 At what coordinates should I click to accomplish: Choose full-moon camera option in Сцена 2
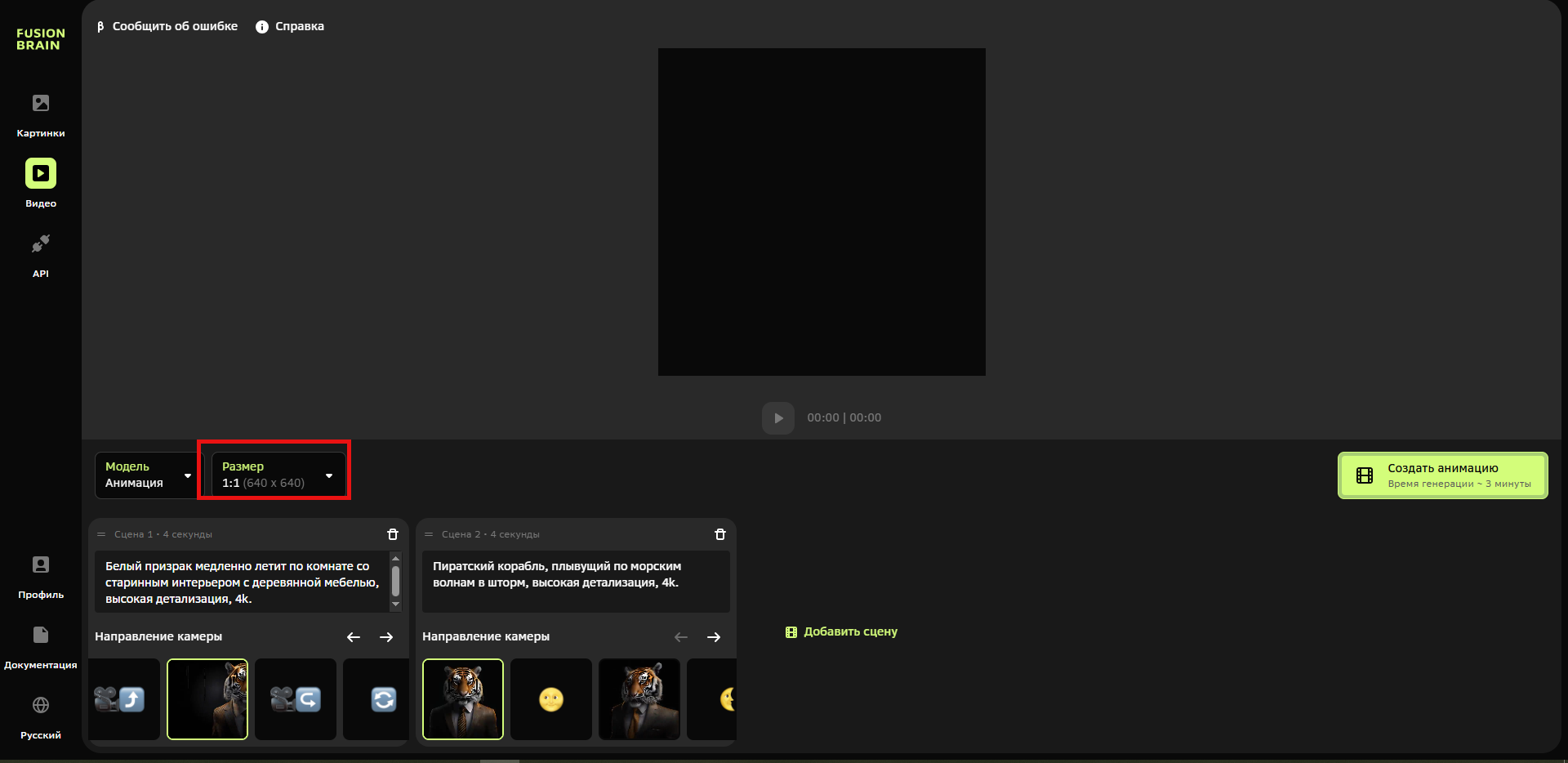tap(551, 699)
